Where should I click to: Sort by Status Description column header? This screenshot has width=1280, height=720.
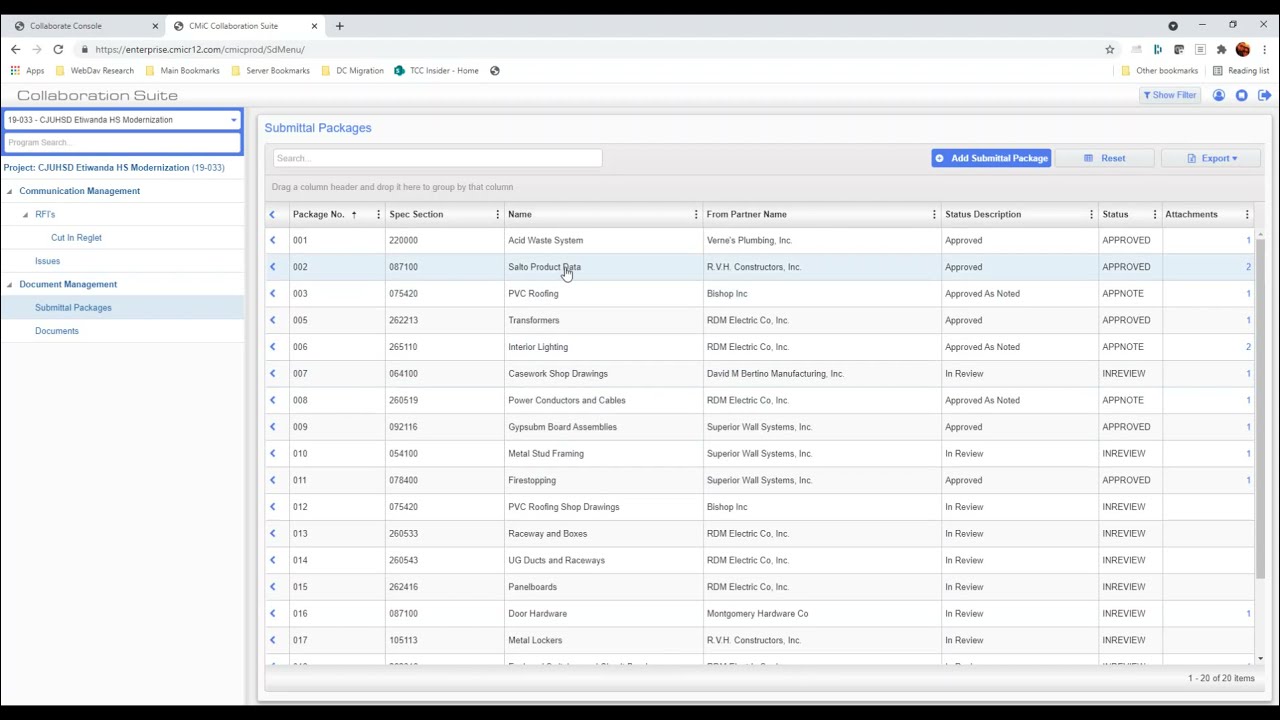pyautogui.click(x=983, y=214)
